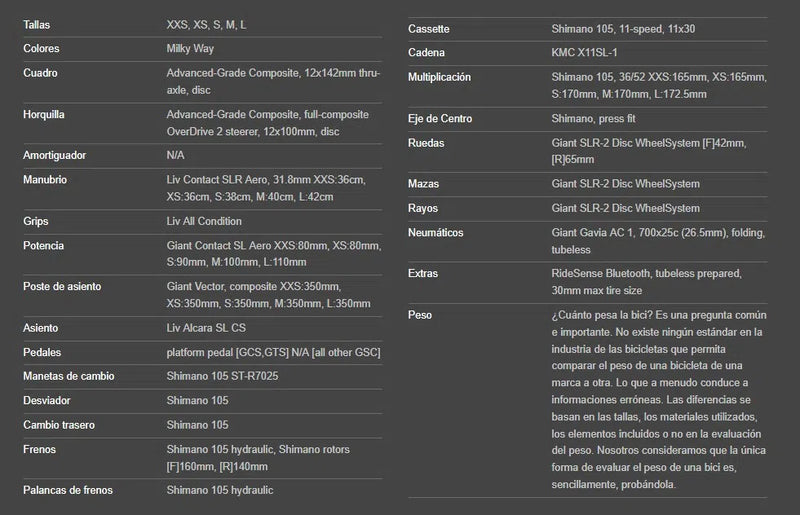Click the Palancas de frenos label

68,490
